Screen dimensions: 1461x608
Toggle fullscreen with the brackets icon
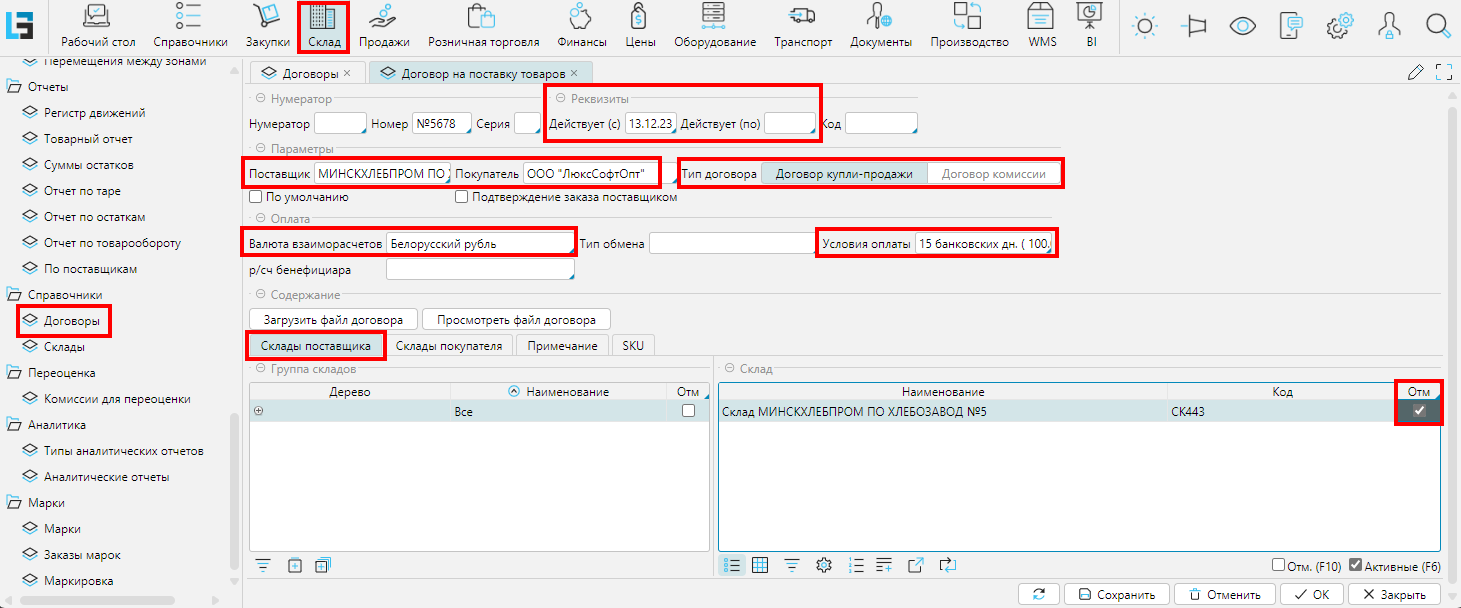1443,72
